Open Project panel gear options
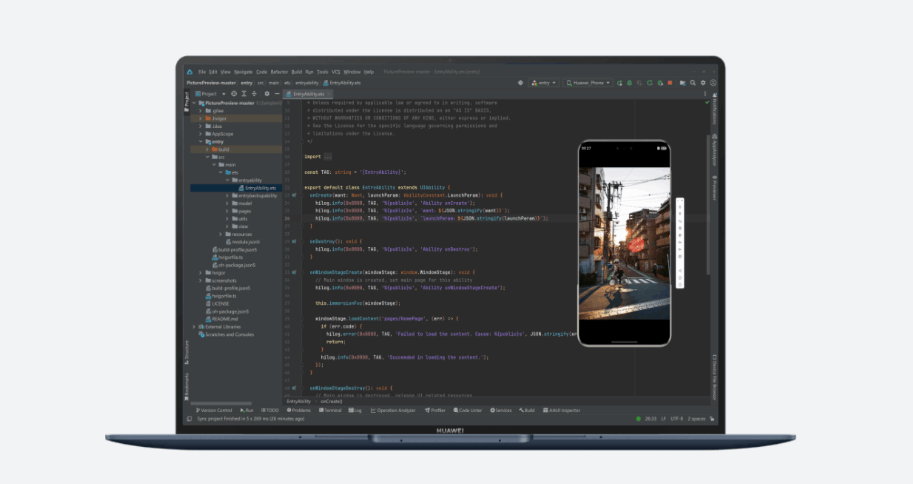913x484 pixels. pyautogui.click(x=267, y=94)
